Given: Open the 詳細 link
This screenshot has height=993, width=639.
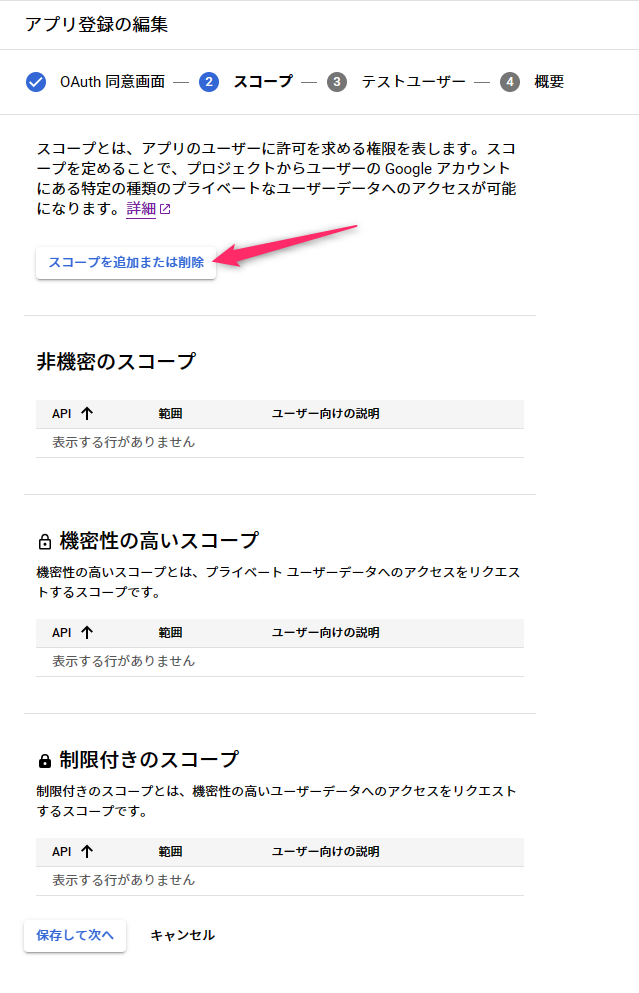Looking at the screenshot, I should (141, 209).
